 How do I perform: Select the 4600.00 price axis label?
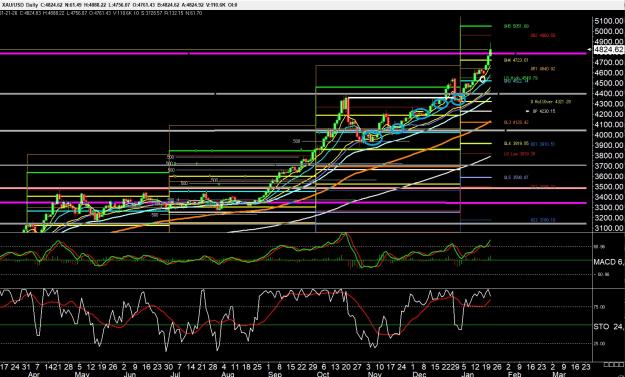(x=608, y=73)
